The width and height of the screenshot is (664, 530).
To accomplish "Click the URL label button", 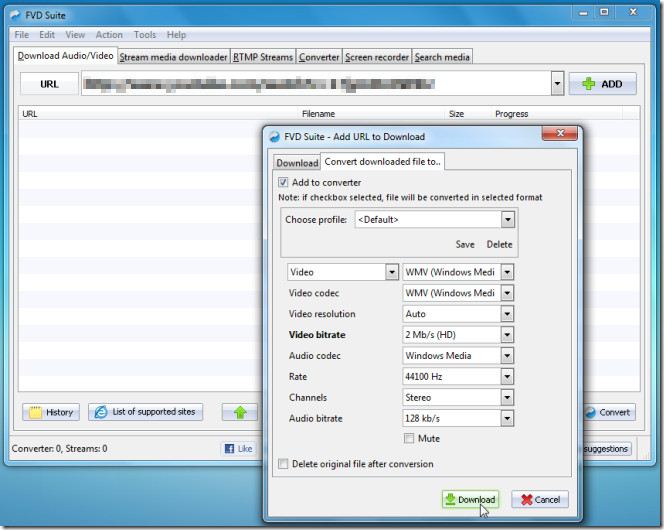I will pos(49,84).
